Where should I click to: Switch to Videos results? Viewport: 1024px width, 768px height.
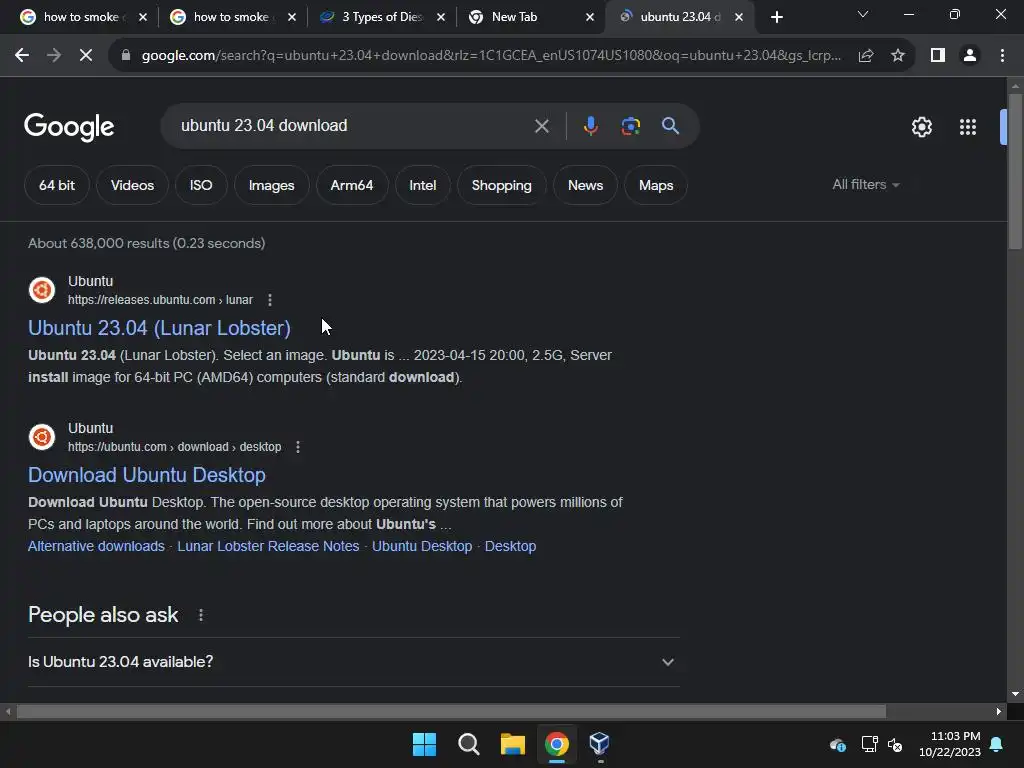point(133,185)
